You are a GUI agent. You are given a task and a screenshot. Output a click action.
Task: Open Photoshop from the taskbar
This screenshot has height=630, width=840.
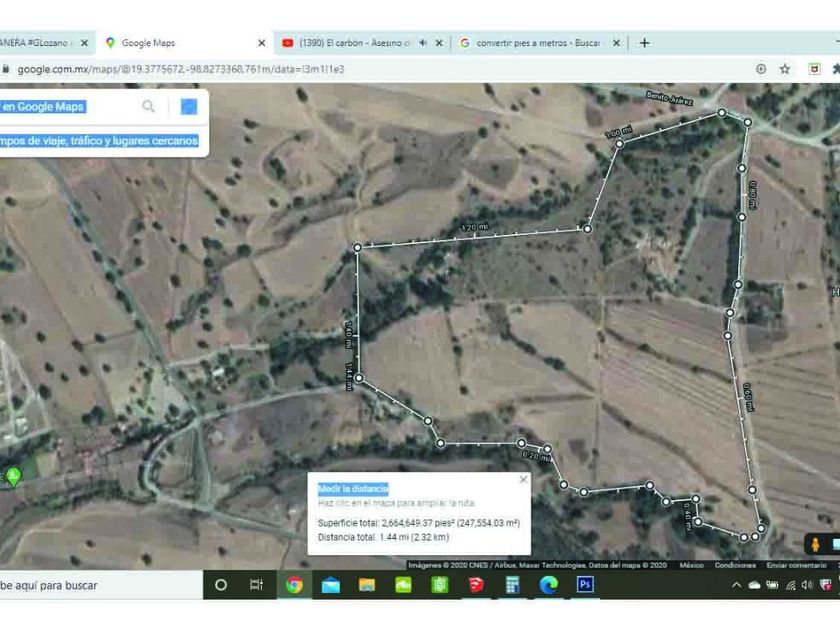[585, 585]
